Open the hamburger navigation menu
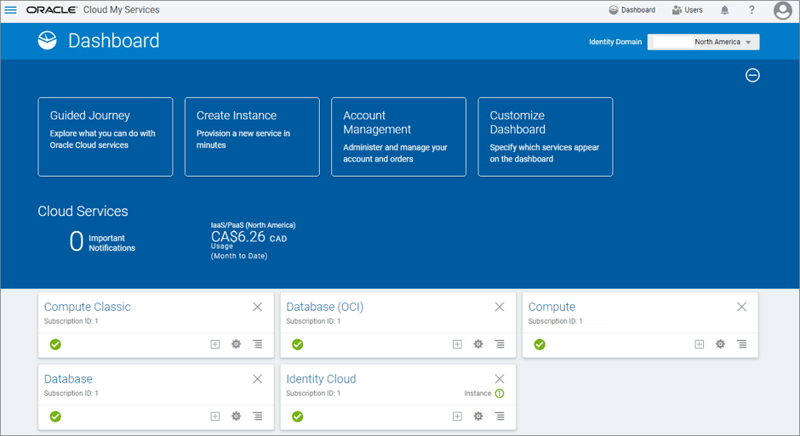This screenshot has height=436, width=800. [11, 10]
